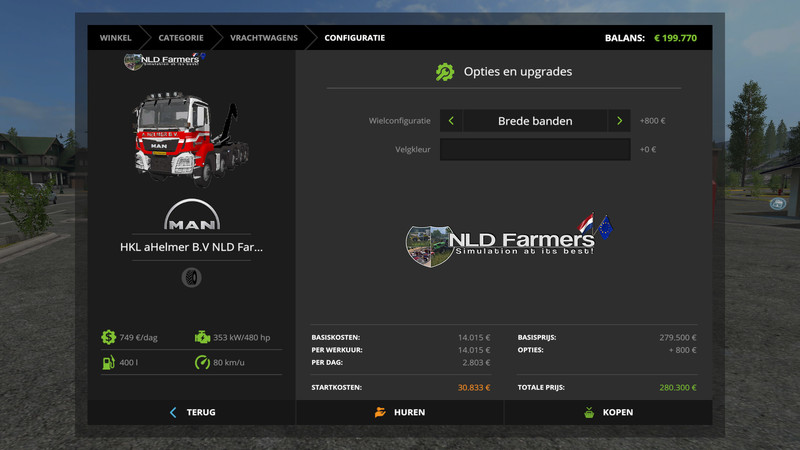Select next Wielconfiguratie option with right arrow

(620, 121)
